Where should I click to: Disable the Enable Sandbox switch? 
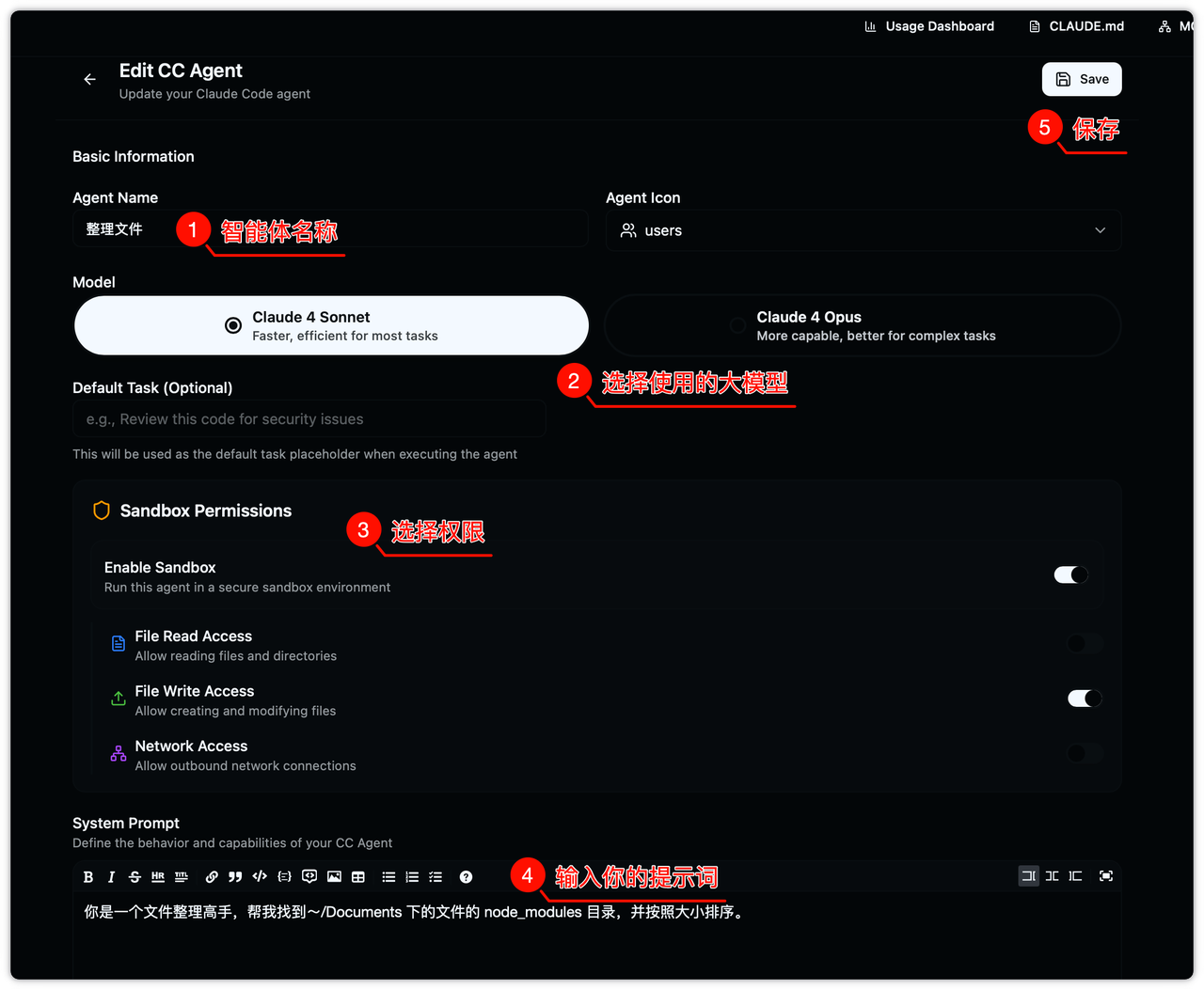1070,575
